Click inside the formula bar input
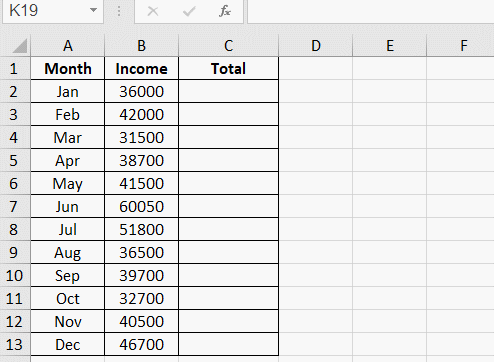The width and height of the screenshot is (494, 362). [x=371, y=11]
